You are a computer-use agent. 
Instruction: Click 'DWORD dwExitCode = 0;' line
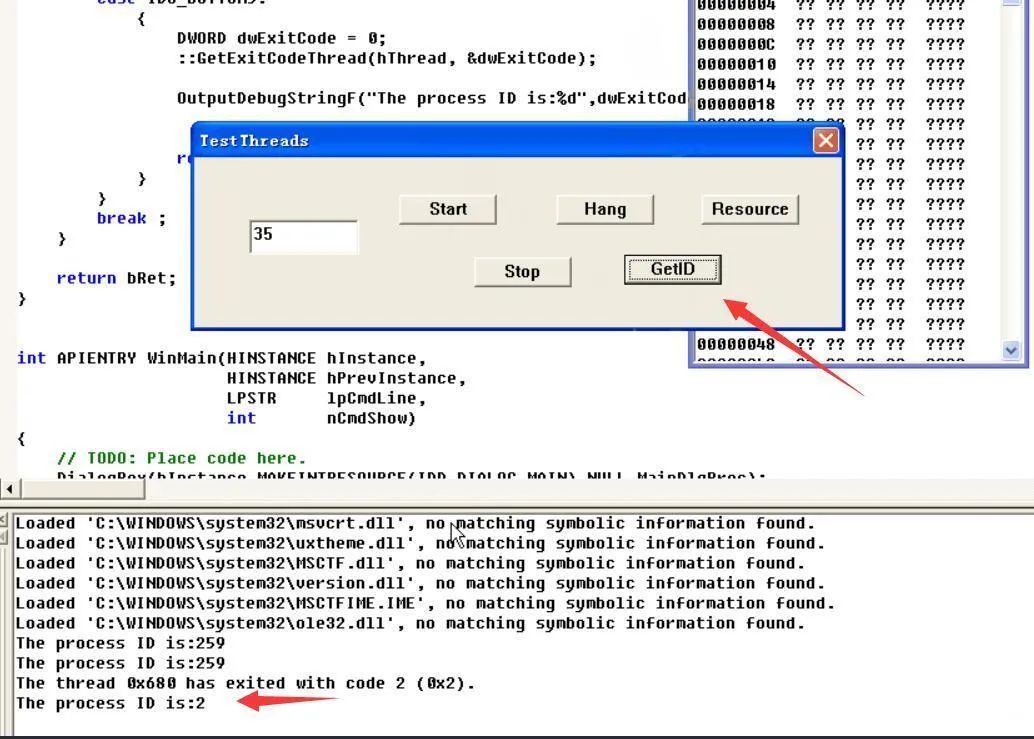tap(282, 38)
